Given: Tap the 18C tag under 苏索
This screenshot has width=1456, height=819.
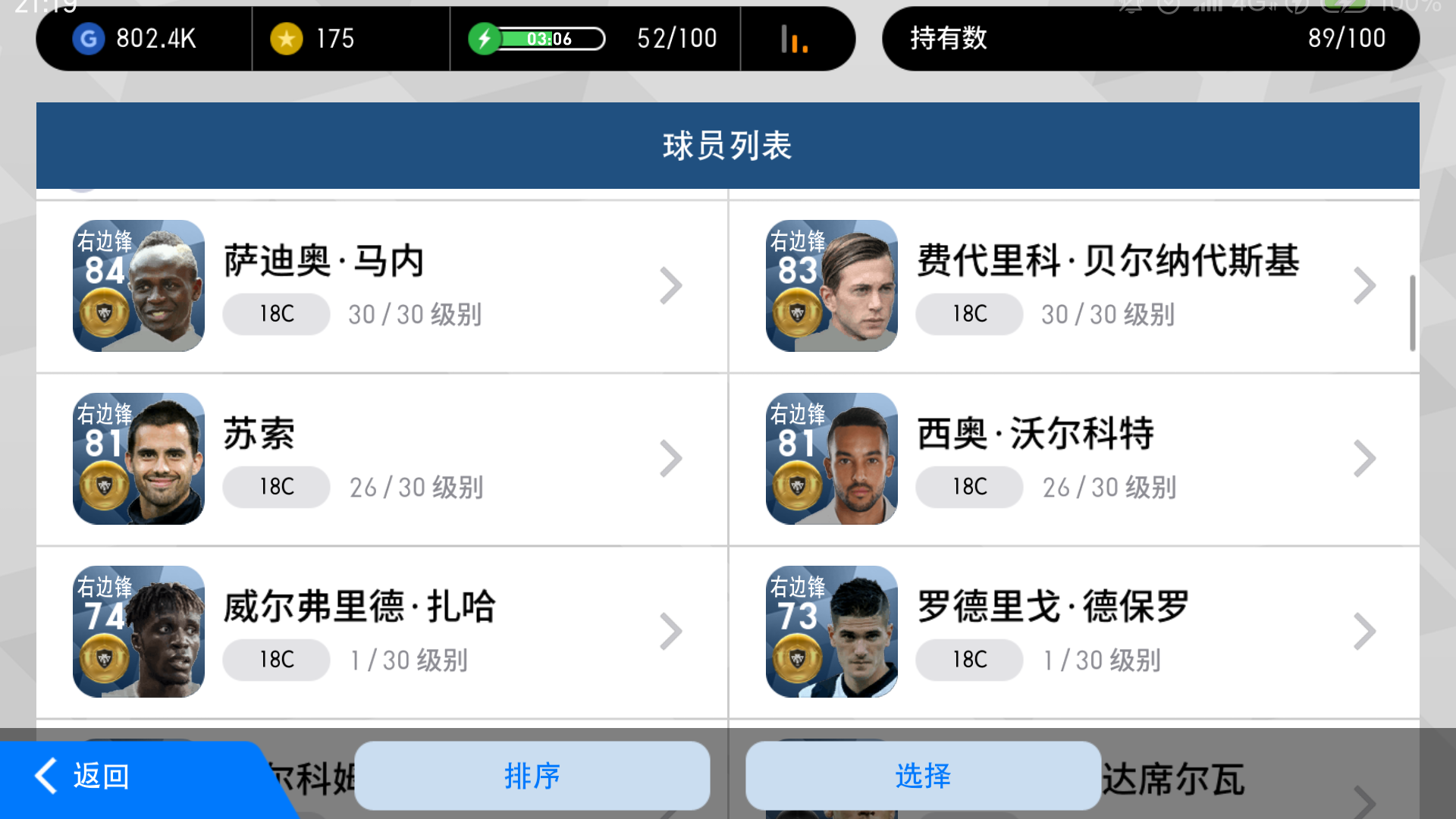Looking at the screenshot, I should pos(276,487).
